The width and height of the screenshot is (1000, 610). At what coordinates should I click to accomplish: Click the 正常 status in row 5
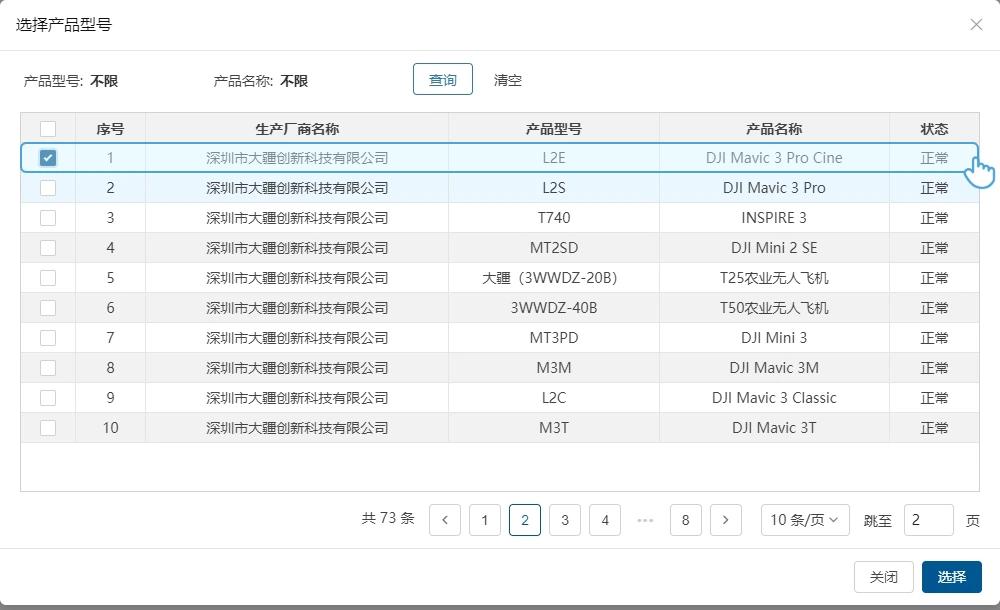click(934, 278)
